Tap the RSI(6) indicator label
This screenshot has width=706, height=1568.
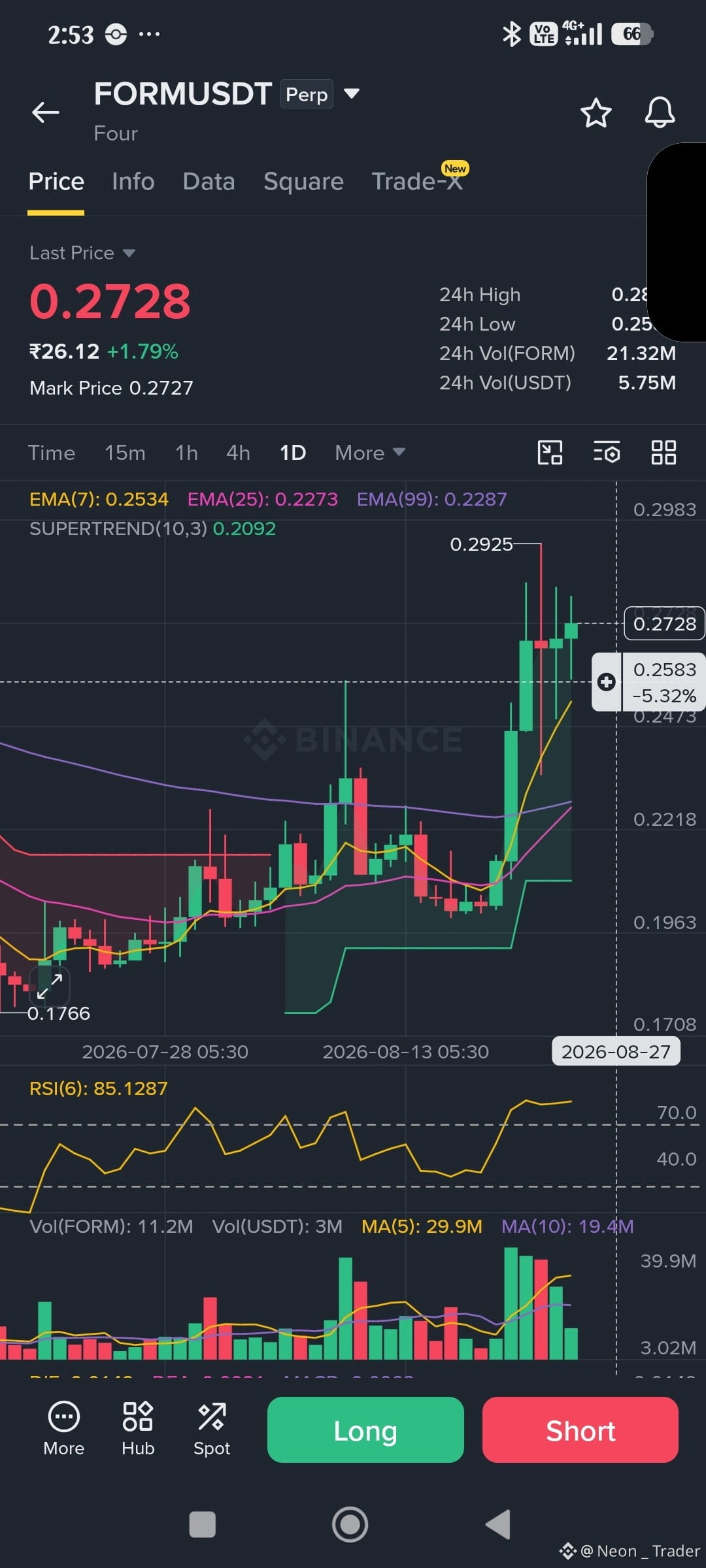[98, 1088]
